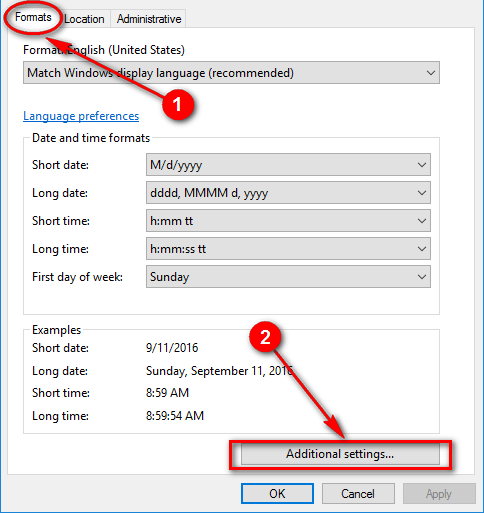
Task: Confirm with the OK button
Action: click(277, 494)
